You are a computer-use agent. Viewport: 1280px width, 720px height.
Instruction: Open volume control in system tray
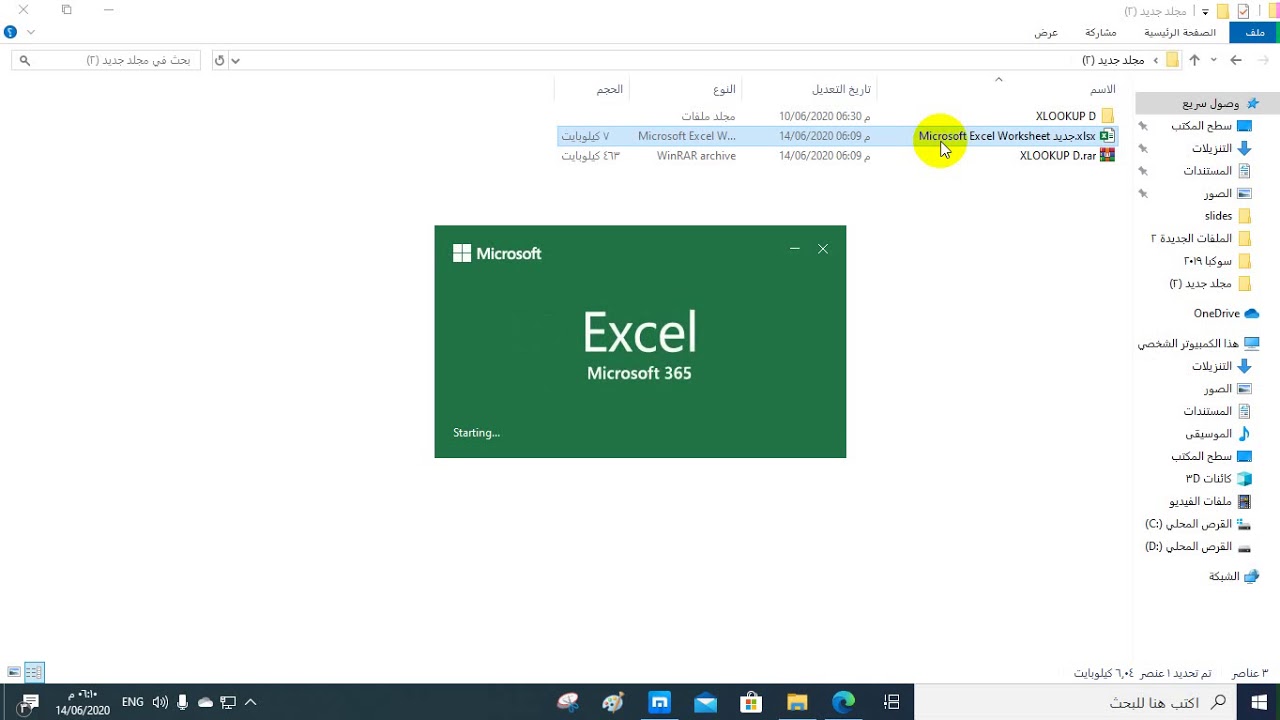[160, 702]
